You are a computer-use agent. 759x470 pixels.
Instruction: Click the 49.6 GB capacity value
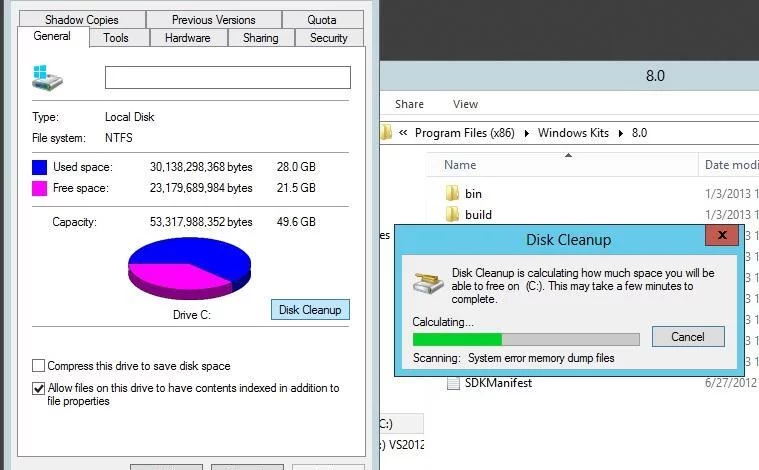click(x=296, y=222)
